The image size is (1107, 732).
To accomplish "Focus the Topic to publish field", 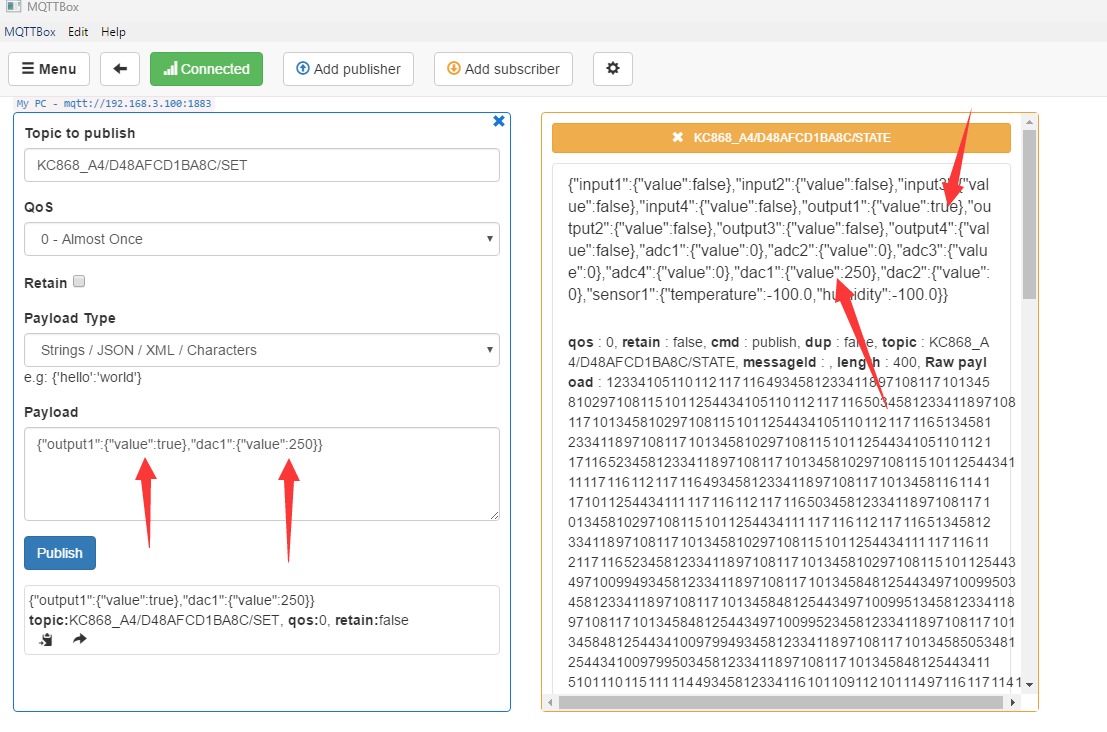I will 262,165.
